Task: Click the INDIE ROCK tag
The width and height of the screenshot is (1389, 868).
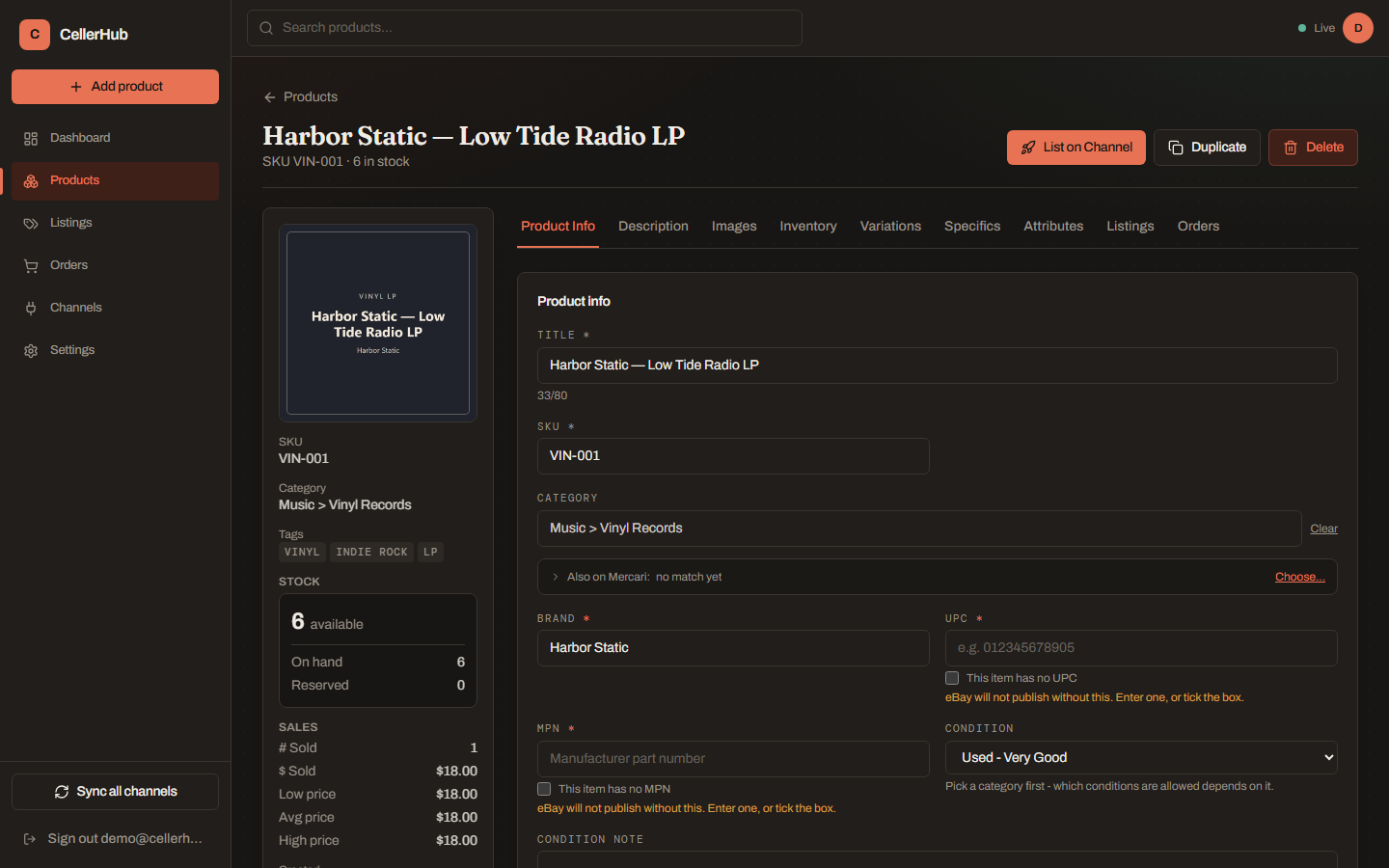Action: (x=371, y=553)
